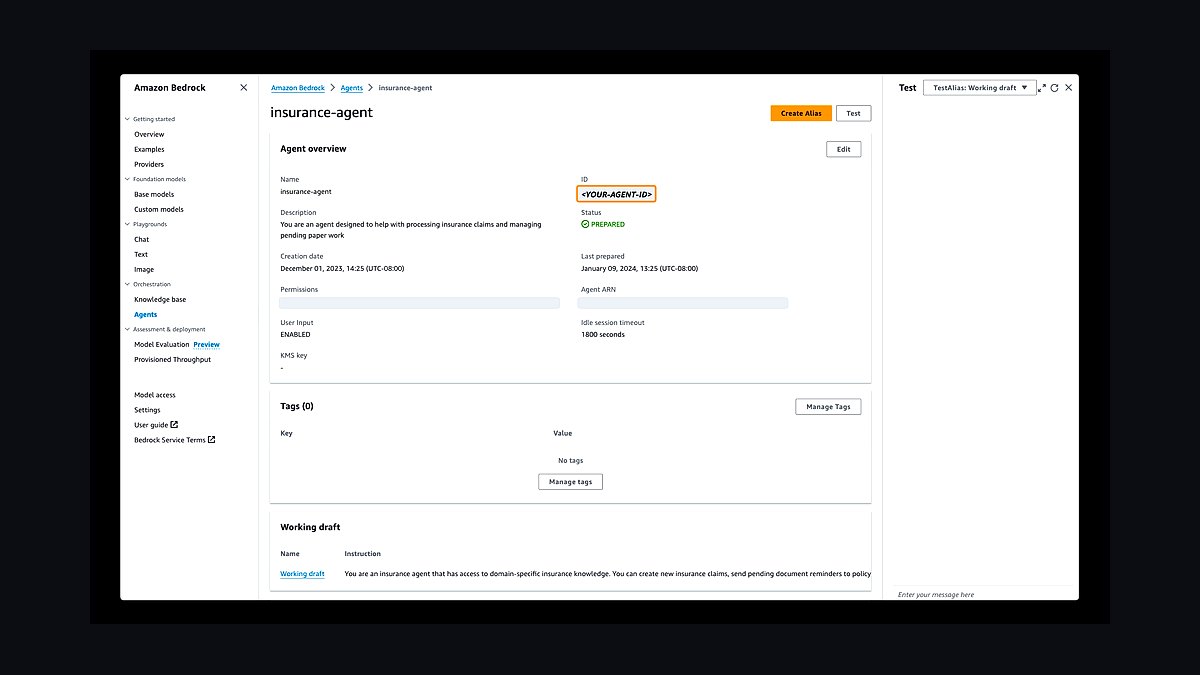Click the 'December 01, 2023, 14:25' creation date
Screen dimensions: 1200x675
[x=342, y=268]
